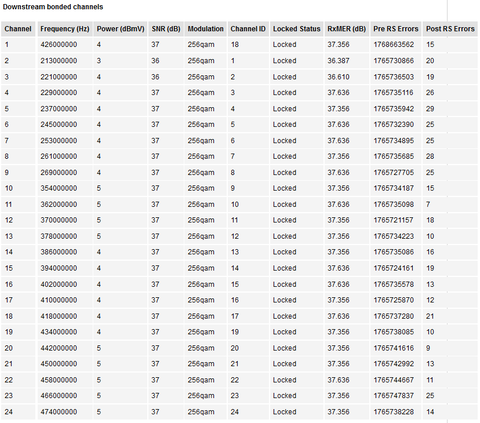
Task: Select frequency value 458000000
Action: pos(59,380)
